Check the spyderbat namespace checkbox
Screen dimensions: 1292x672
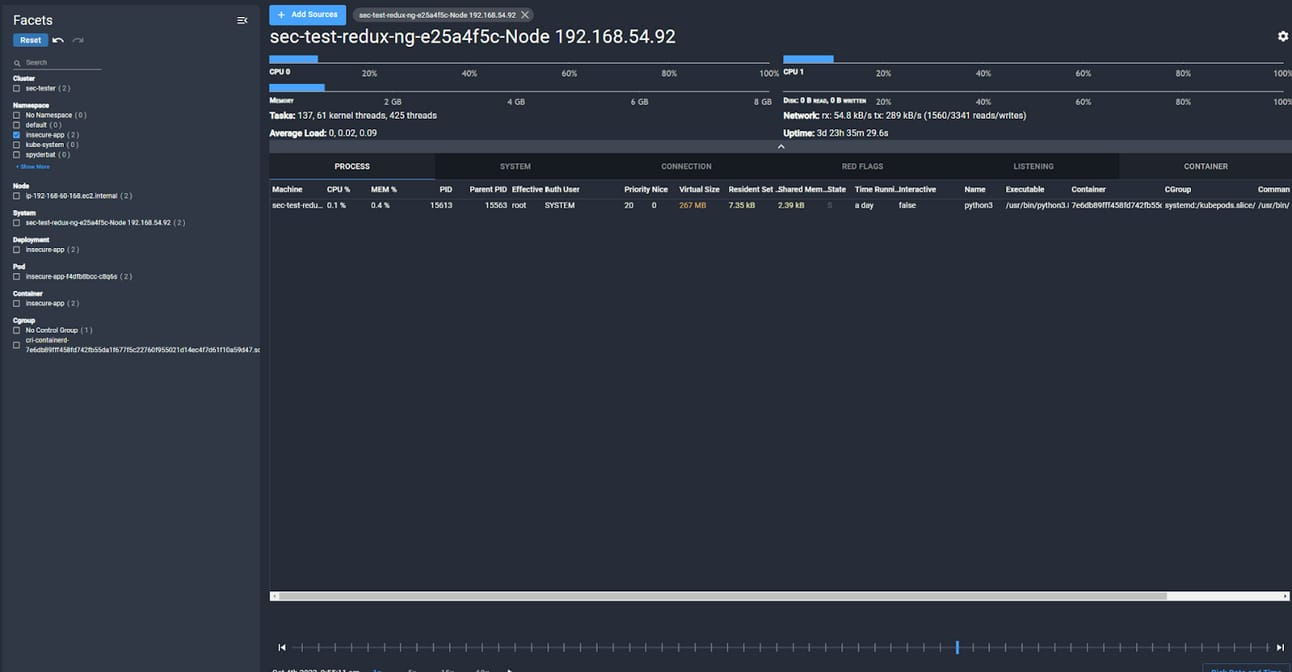(x=17, y=155)
